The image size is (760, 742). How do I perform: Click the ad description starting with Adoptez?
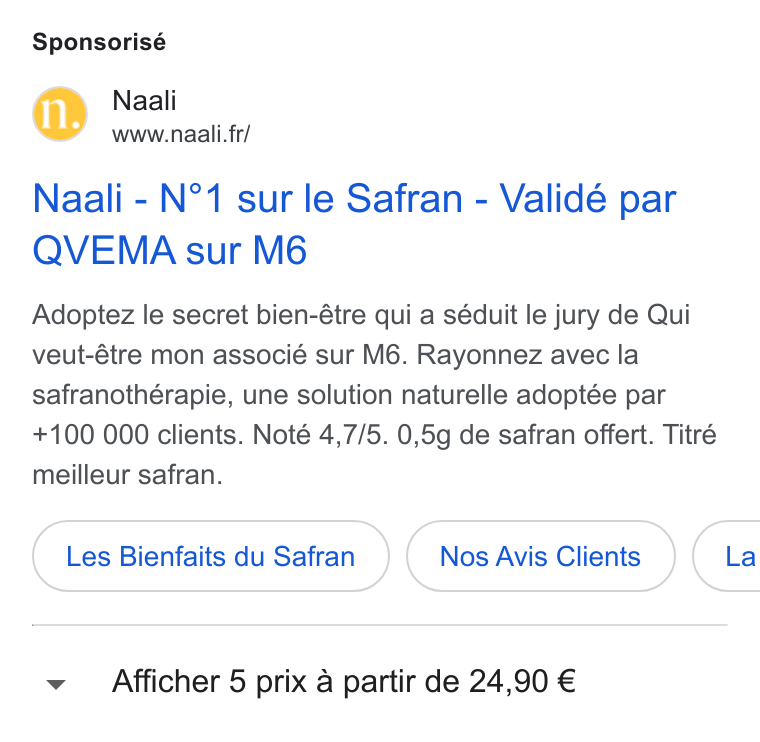374,395
